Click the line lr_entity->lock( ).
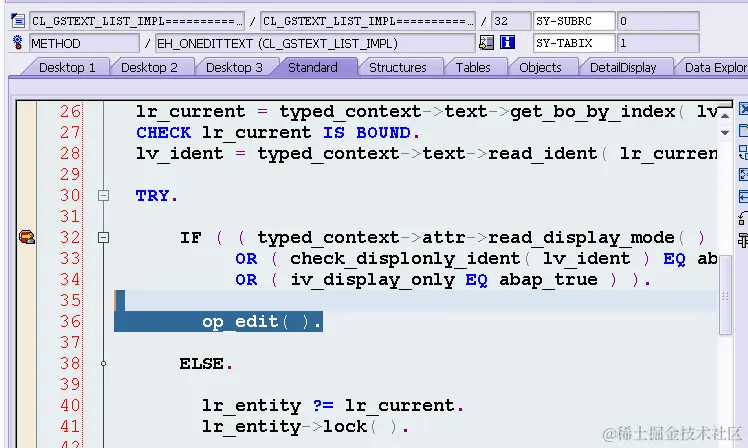This screenshot has width=748, height=448. click(305, 427)
